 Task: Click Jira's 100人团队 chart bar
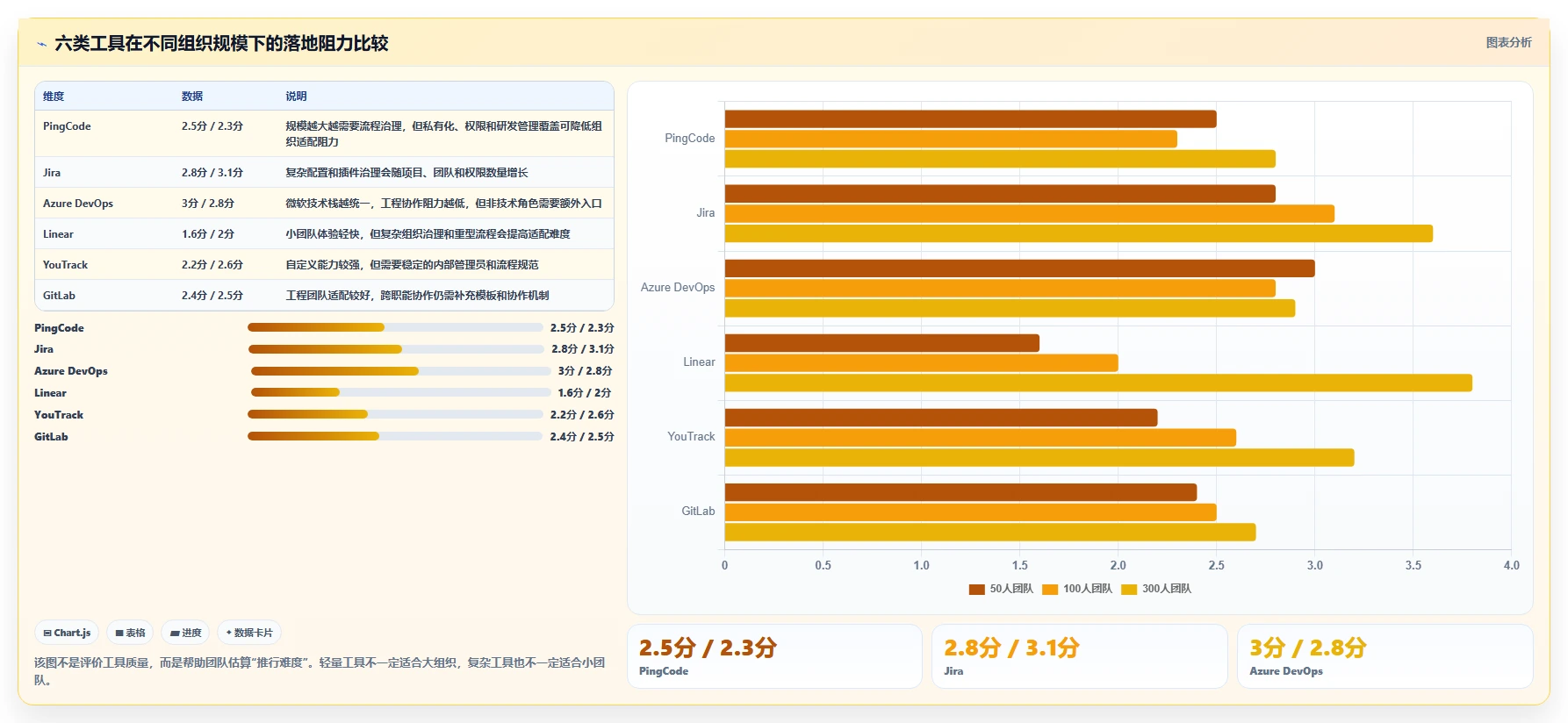[1030, 214]
